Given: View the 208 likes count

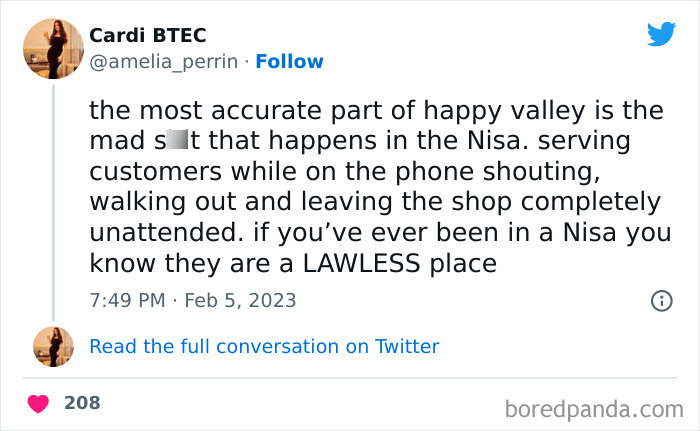Looking at the screenshot, I should pos(82,403).
